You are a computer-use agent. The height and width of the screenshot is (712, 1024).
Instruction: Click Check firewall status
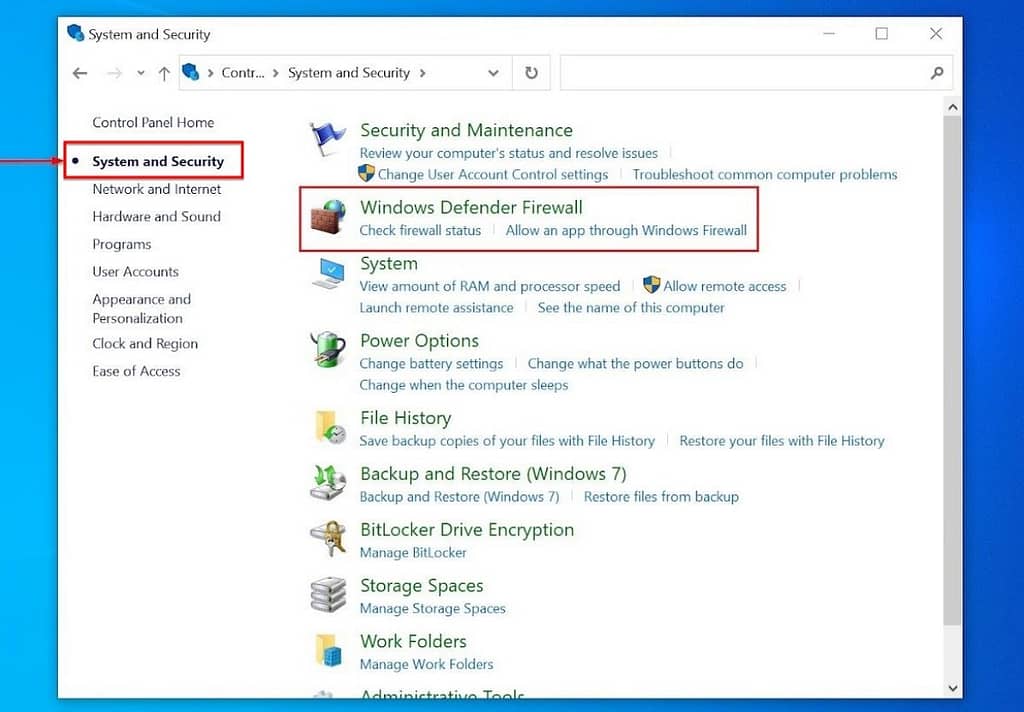[x=420, y=230]
